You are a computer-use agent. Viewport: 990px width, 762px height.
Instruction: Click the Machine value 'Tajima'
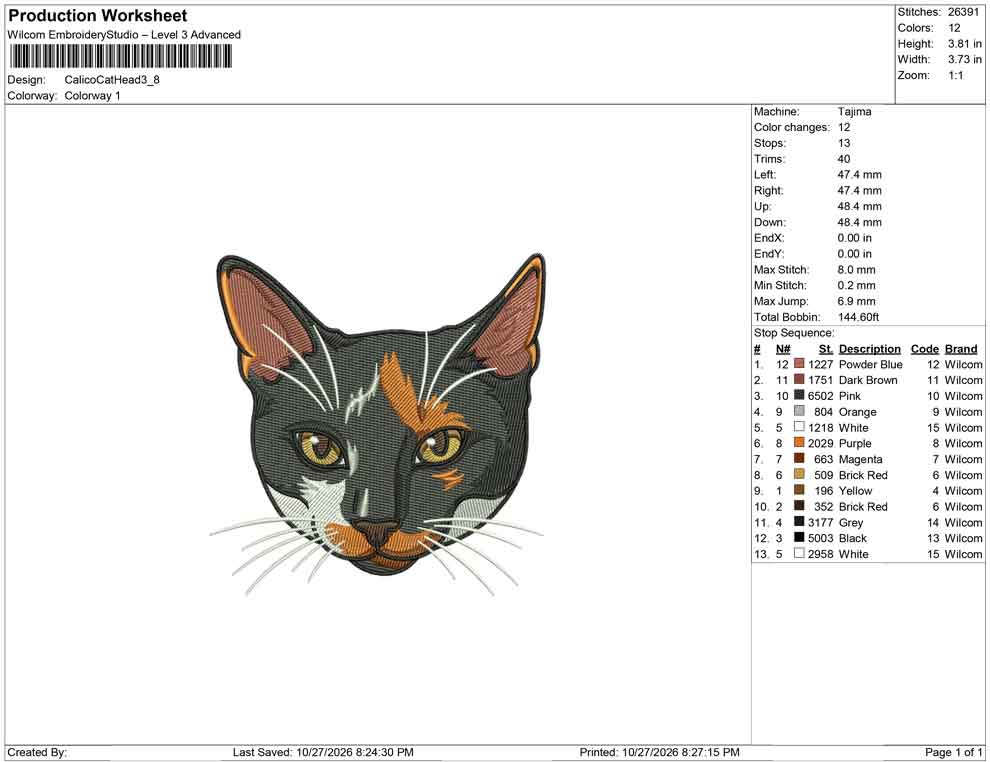coord(854,112)
